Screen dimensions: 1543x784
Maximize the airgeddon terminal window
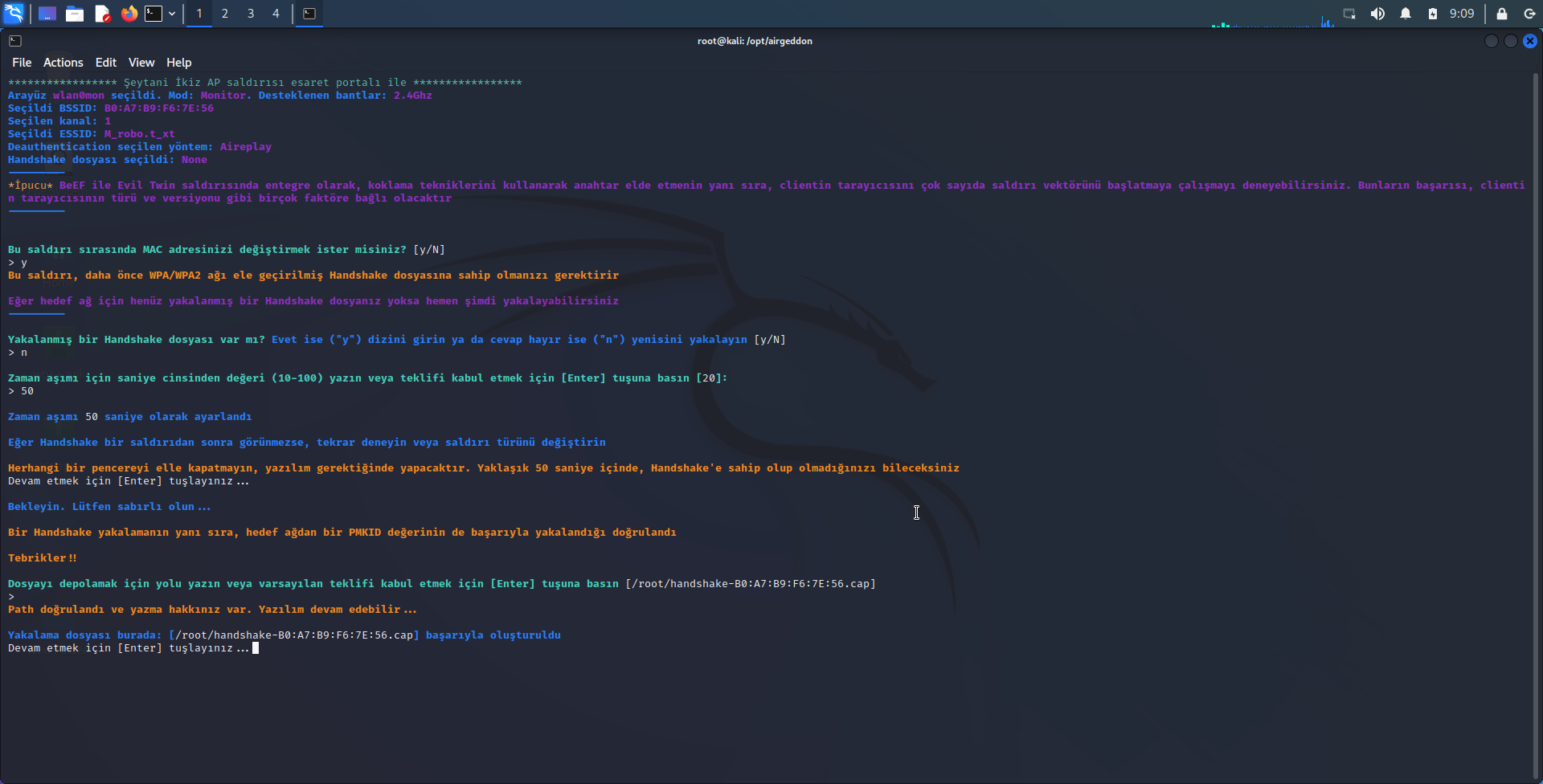click(1511, 41)
